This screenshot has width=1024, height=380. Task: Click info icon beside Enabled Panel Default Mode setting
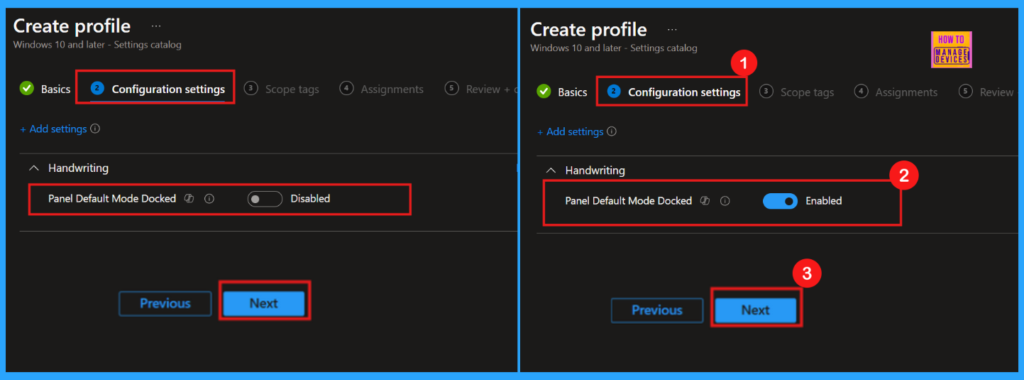point(725,201)
